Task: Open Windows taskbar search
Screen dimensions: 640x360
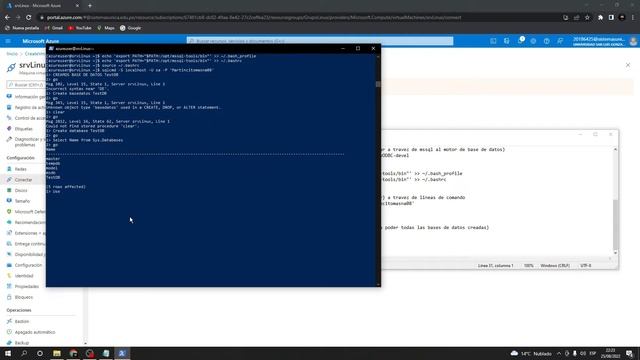Action: 24,353
